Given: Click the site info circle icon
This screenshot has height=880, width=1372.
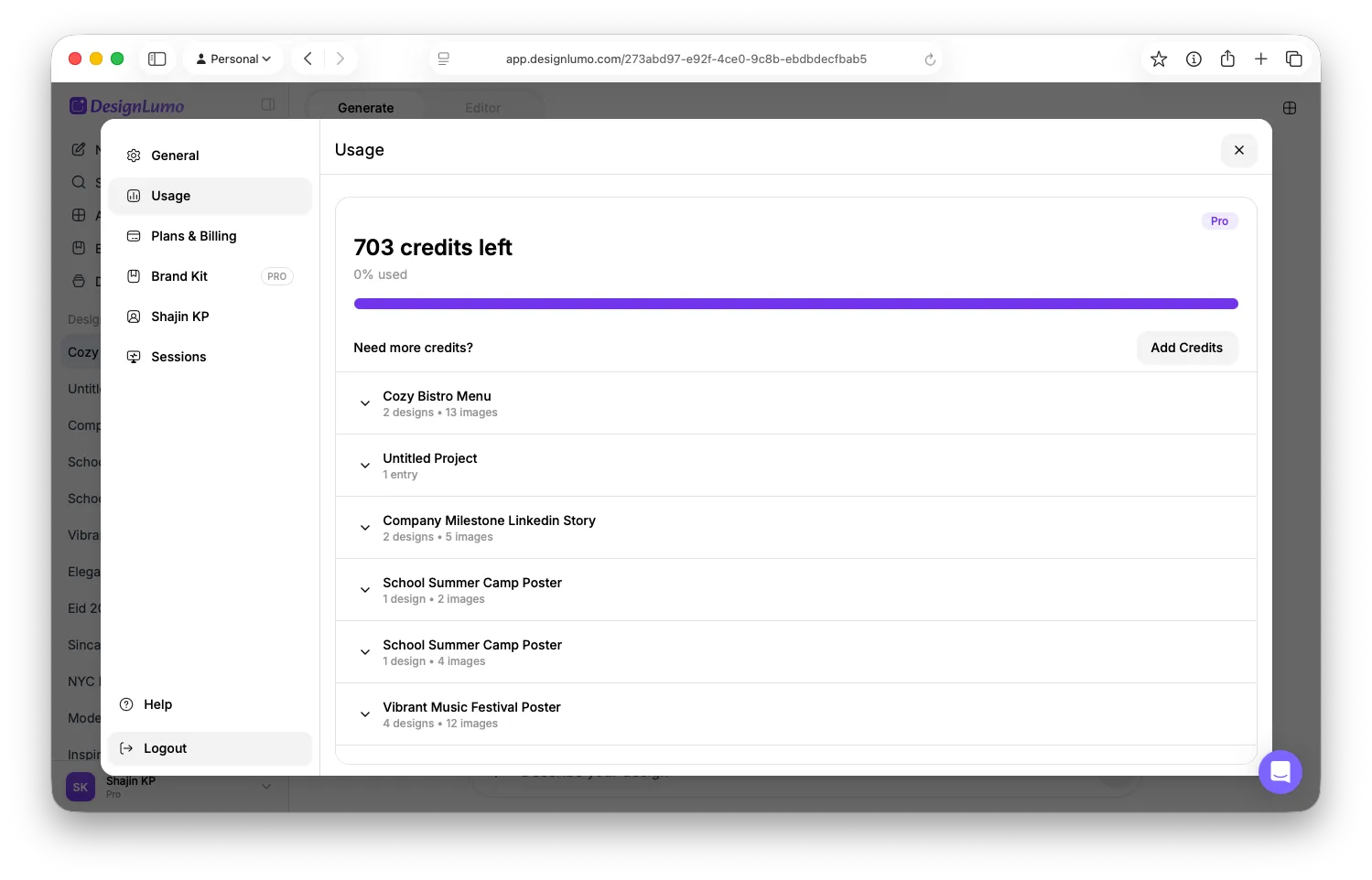Looking at the screenshot, I should [x=1194, y=59].
